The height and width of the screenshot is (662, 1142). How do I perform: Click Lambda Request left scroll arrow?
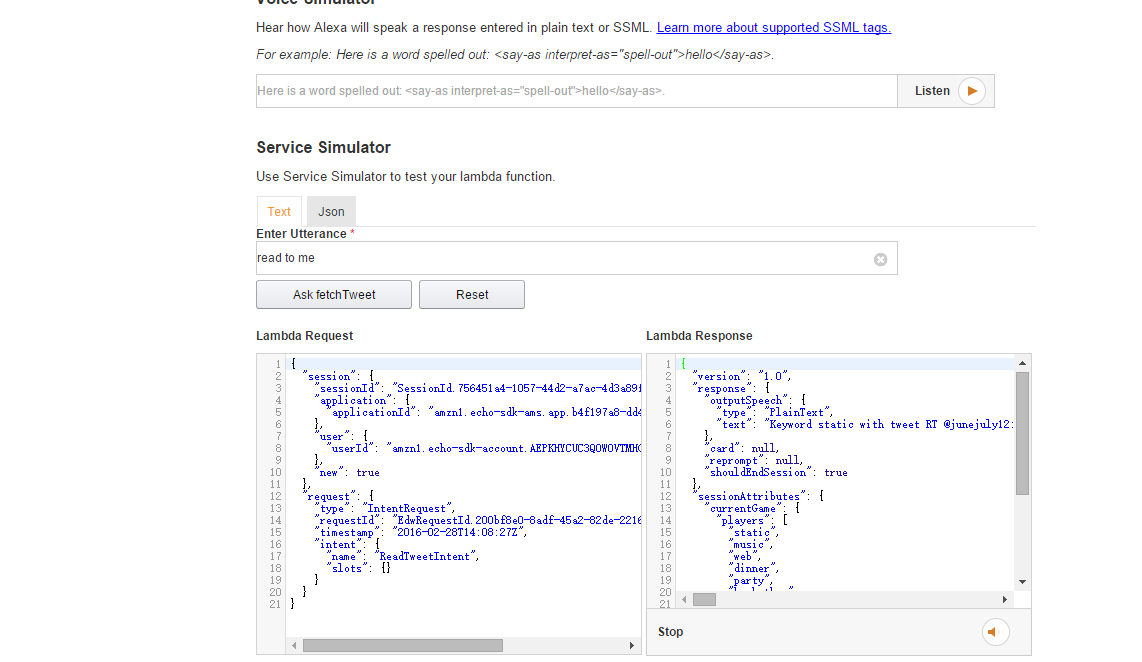pyautogui.click(x=294, y=645)
